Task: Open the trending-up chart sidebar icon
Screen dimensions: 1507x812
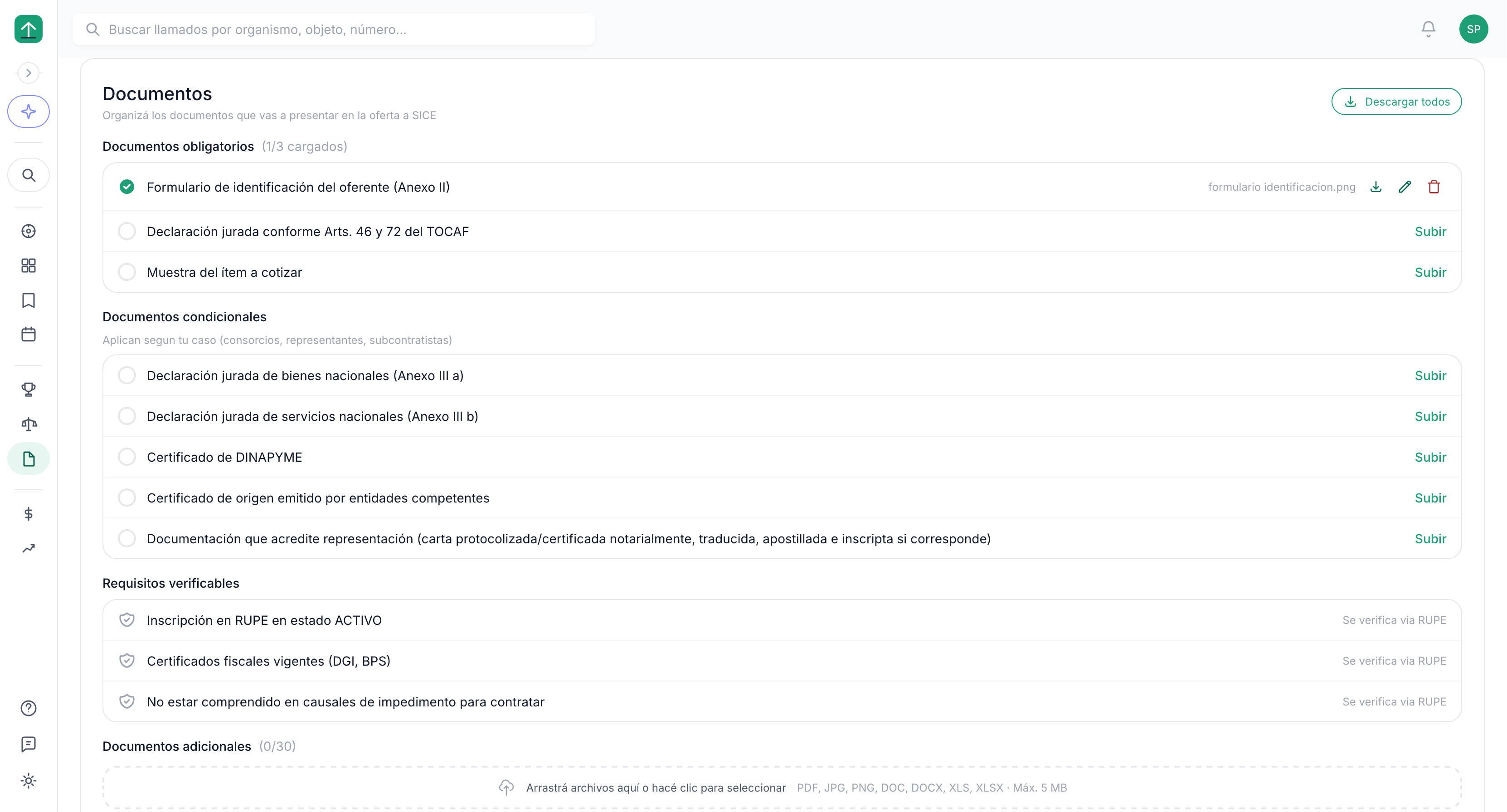Action: pyautogui.click(x=28, y=548)
